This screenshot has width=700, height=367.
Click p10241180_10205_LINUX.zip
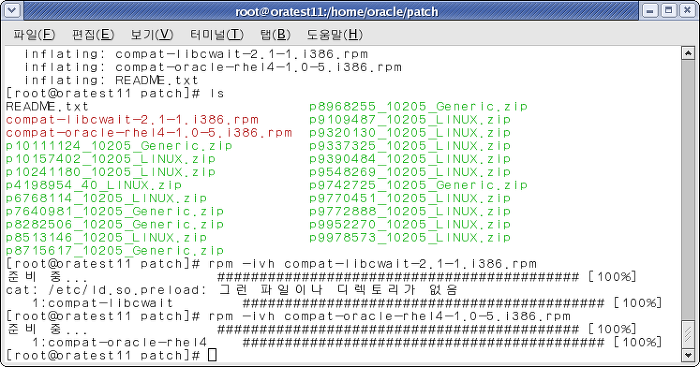click(x=111, y=172)
